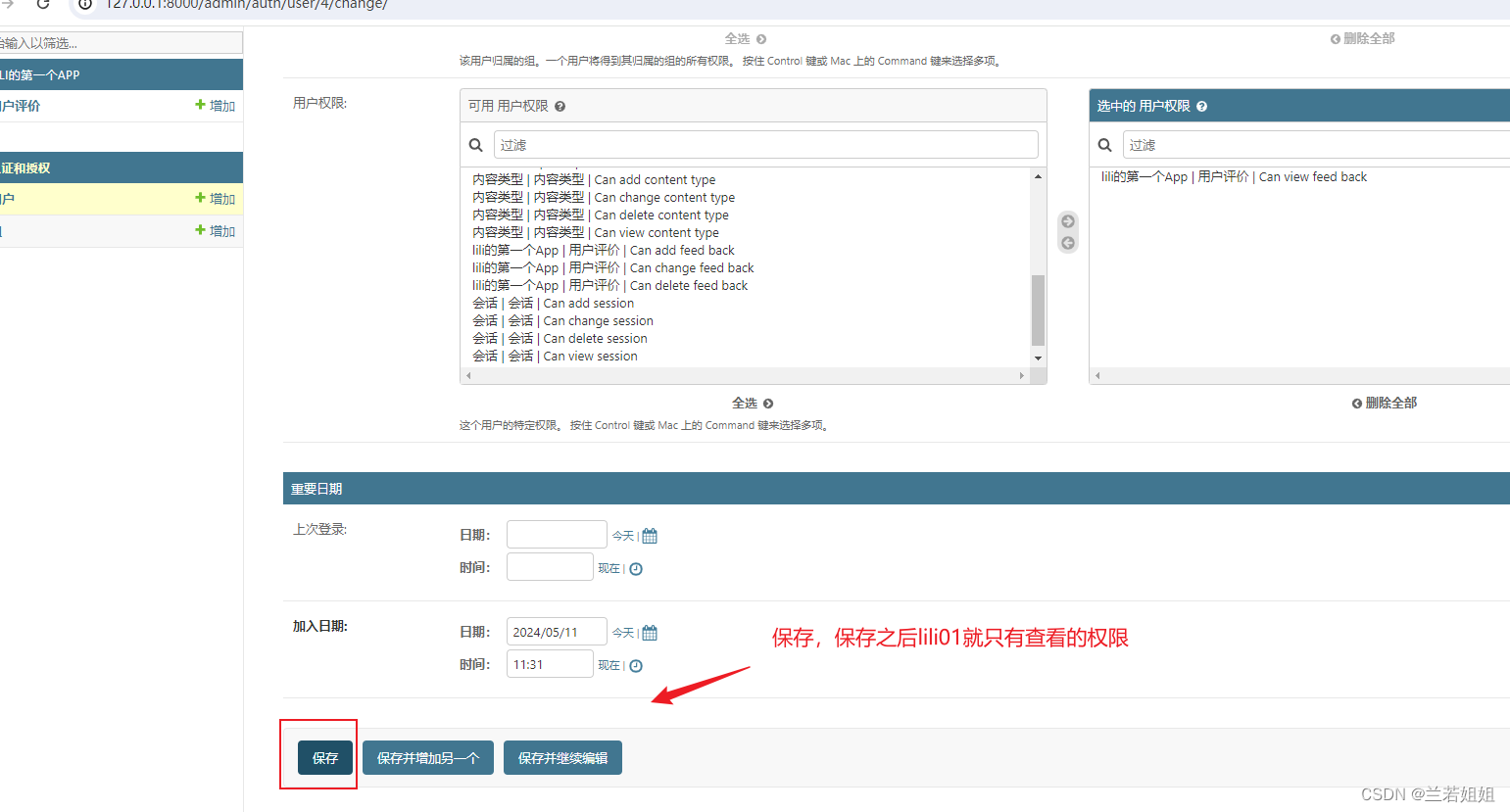
Task: Click 现在 link for last login time
Action: coord(609,569)
